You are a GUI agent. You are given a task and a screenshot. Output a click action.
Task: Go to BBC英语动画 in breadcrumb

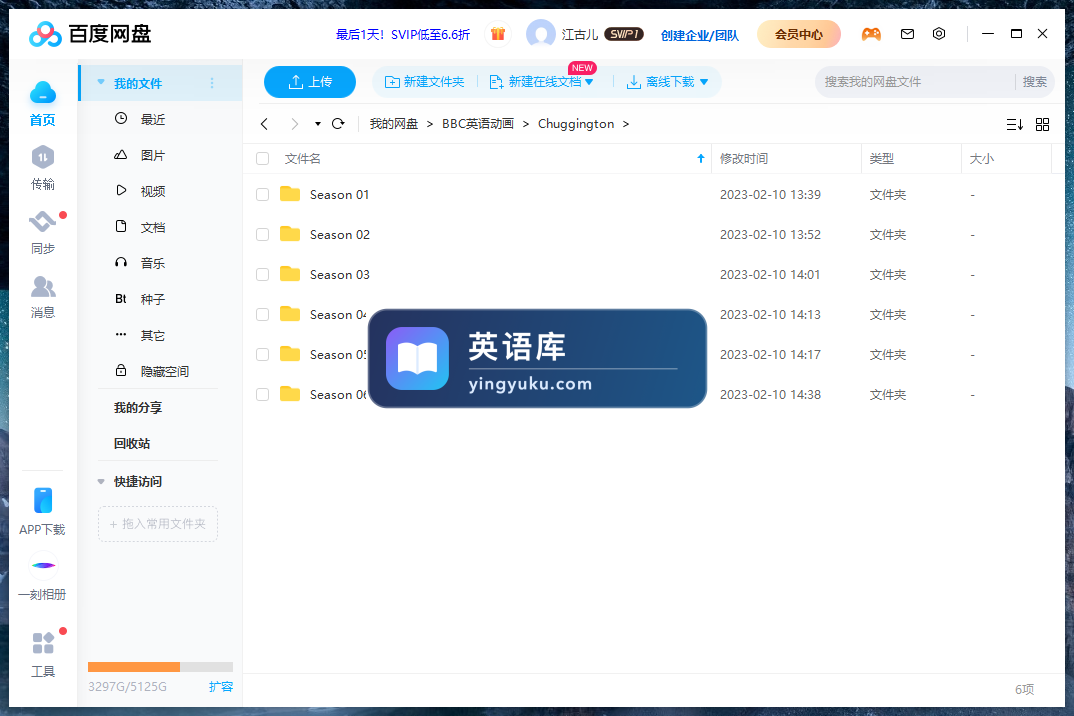click(x=477, y=124)
